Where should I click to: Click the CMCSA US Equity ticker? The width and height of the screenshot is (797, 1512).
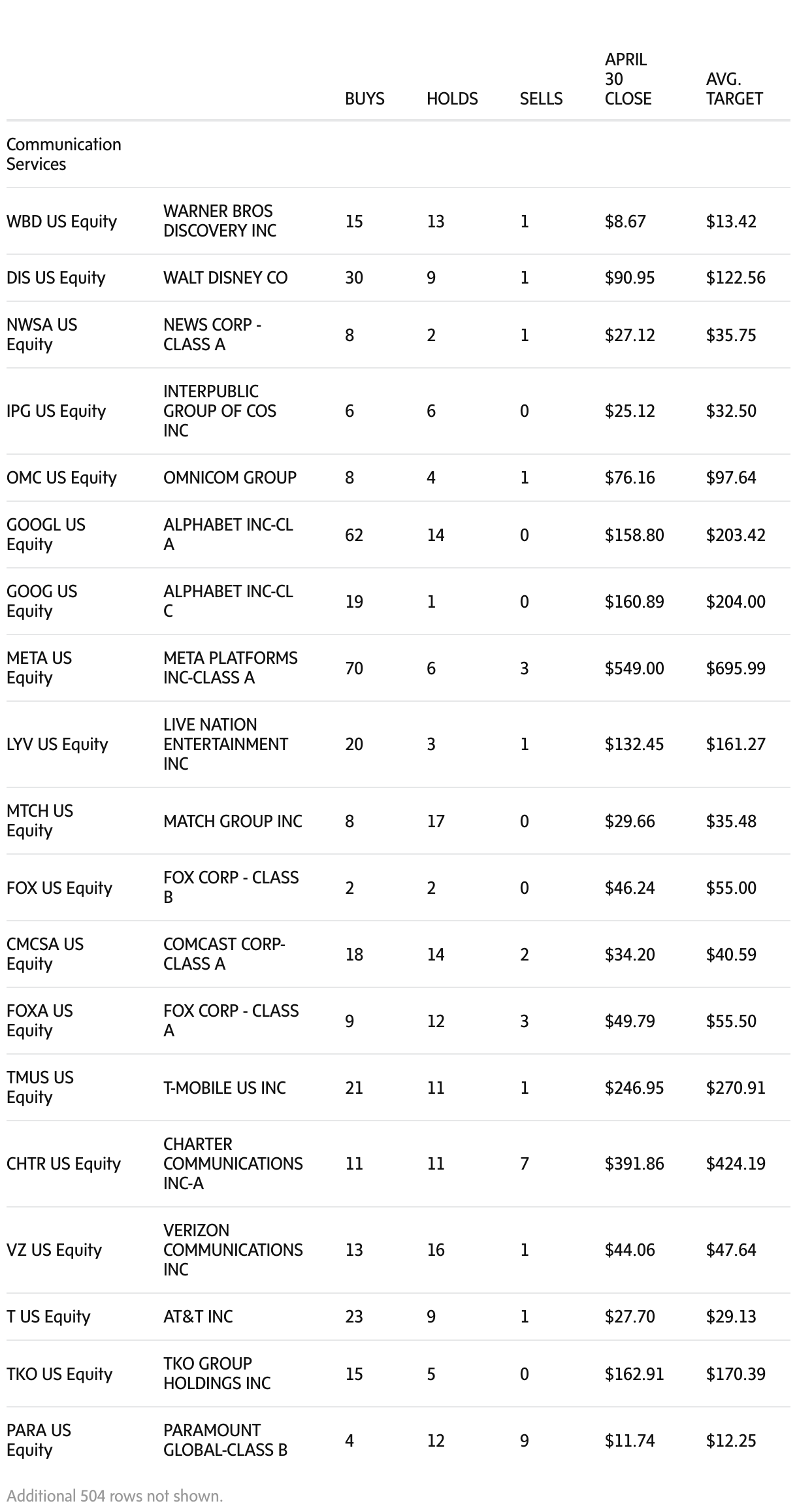[45, 954]
